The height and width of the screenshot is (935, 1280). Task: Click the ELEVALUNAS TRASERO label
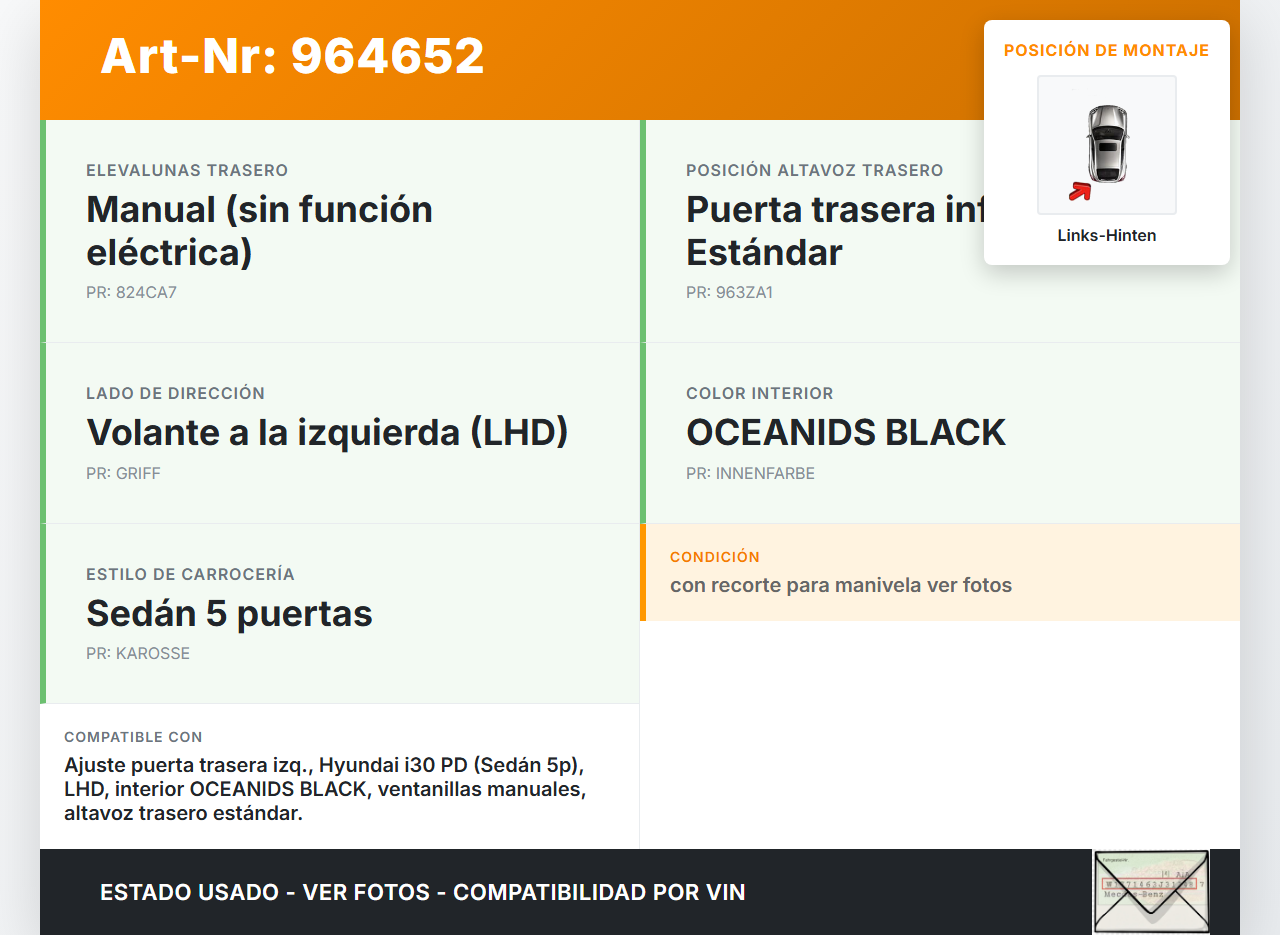(x=187, y=171)
